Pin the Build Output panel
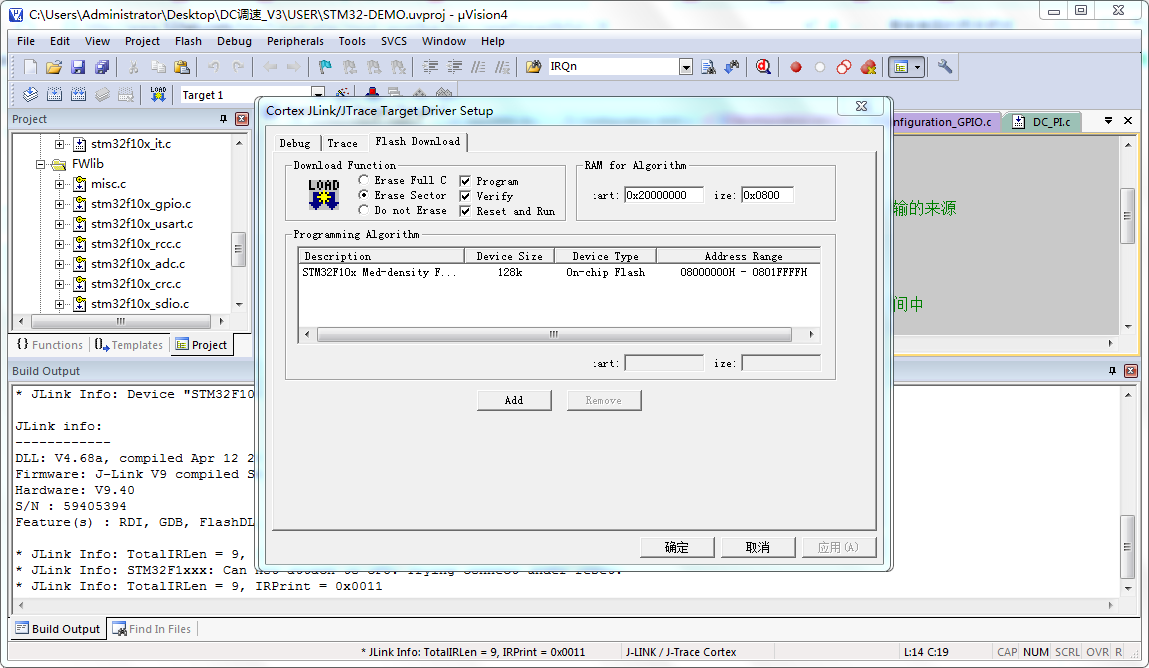Image resolution: width=1149 pixels, height=668 pixels. pyautogui.click(x=1112, y=371)
